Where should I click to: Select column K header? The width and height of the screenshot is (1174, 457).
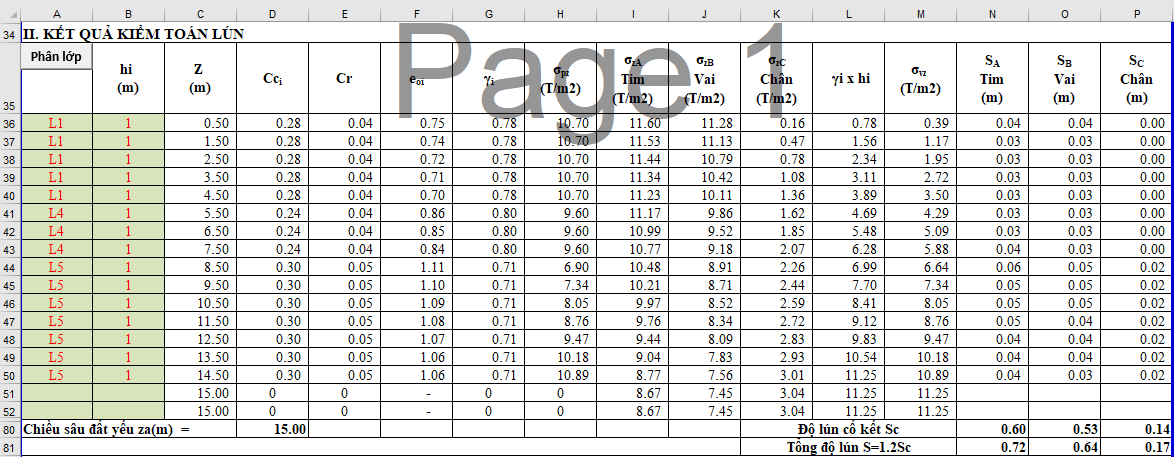click(x=776, y=12)
